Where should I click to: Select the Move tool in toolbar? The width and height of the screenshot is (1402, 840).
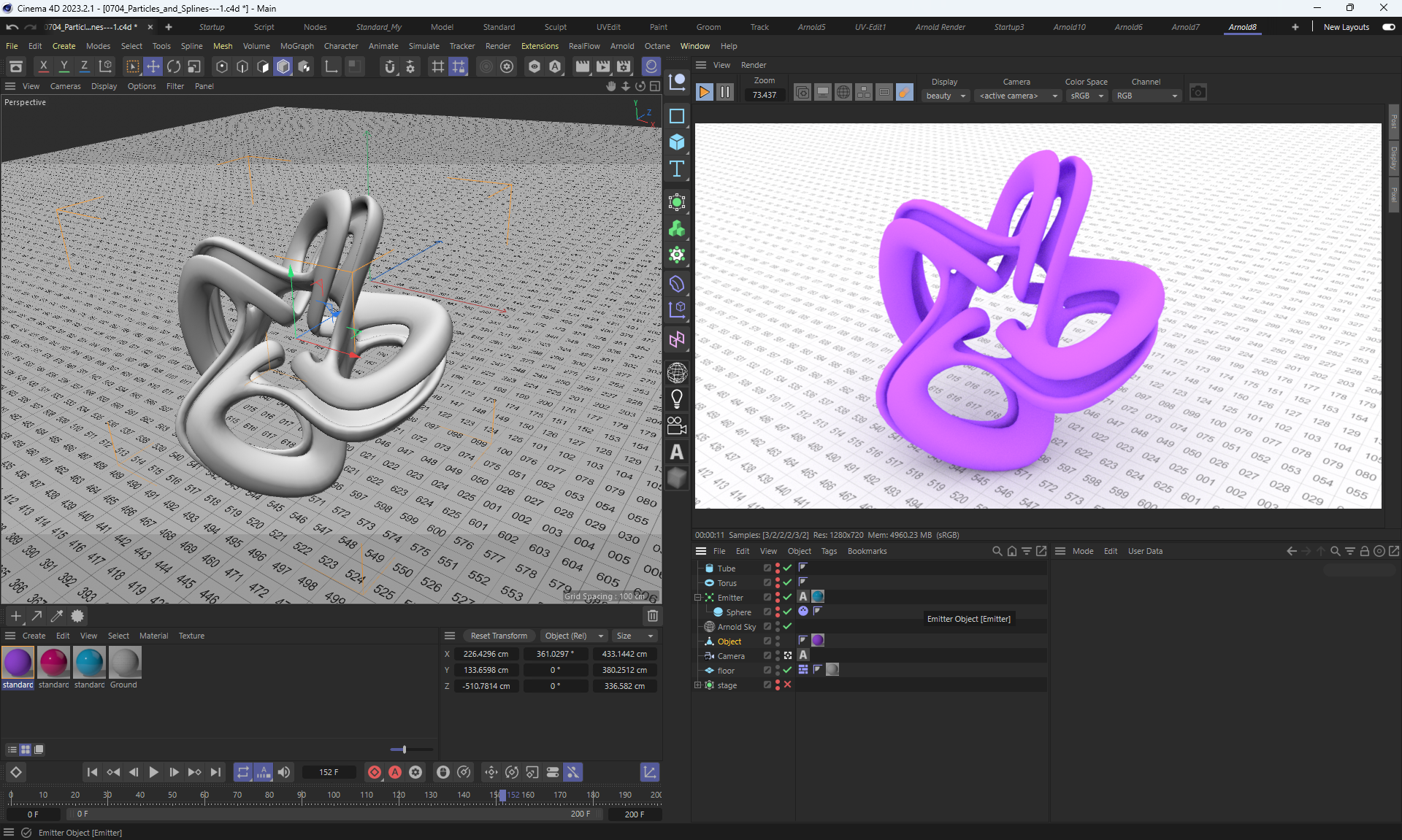pyautogui.click(x=153, y=67)
